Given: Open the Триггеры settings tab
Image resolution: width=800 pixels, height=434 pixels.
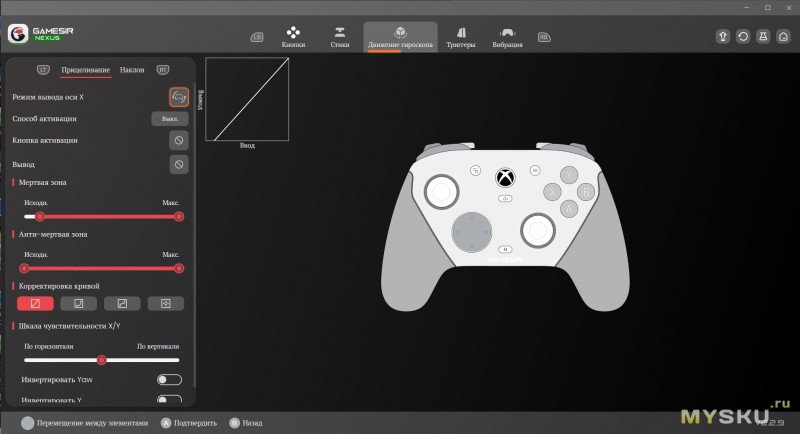Looking at the screenshot, I should 461,37.
